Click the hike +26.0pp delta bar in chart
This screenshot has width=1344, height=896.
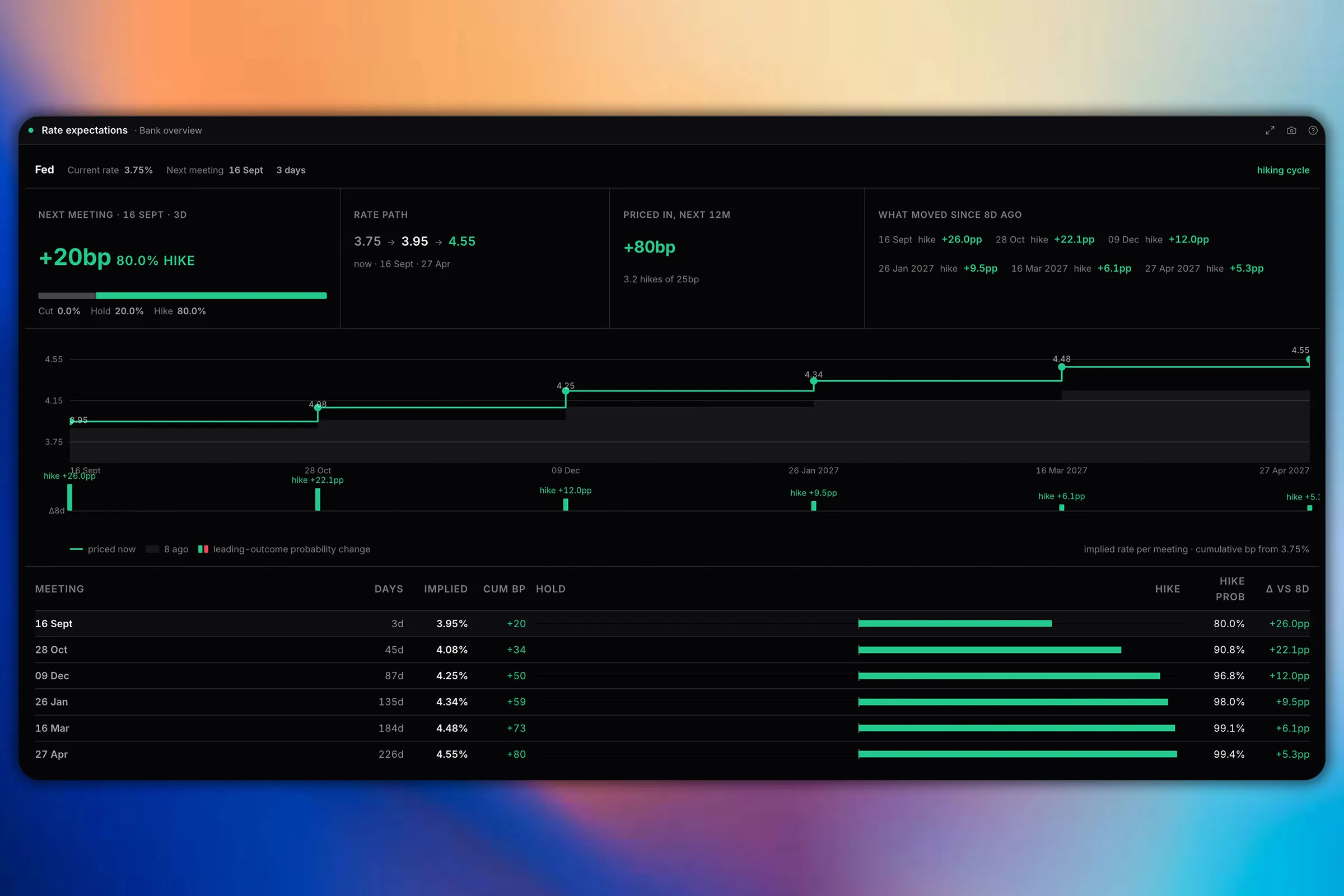[69, 497]
